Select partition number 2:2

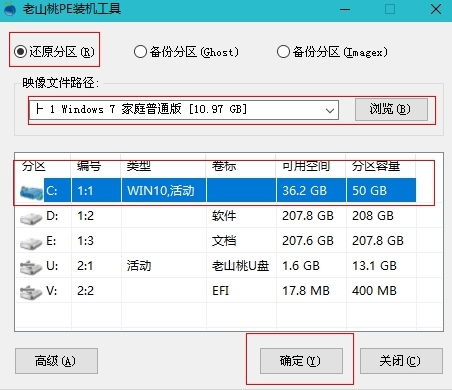85,291
